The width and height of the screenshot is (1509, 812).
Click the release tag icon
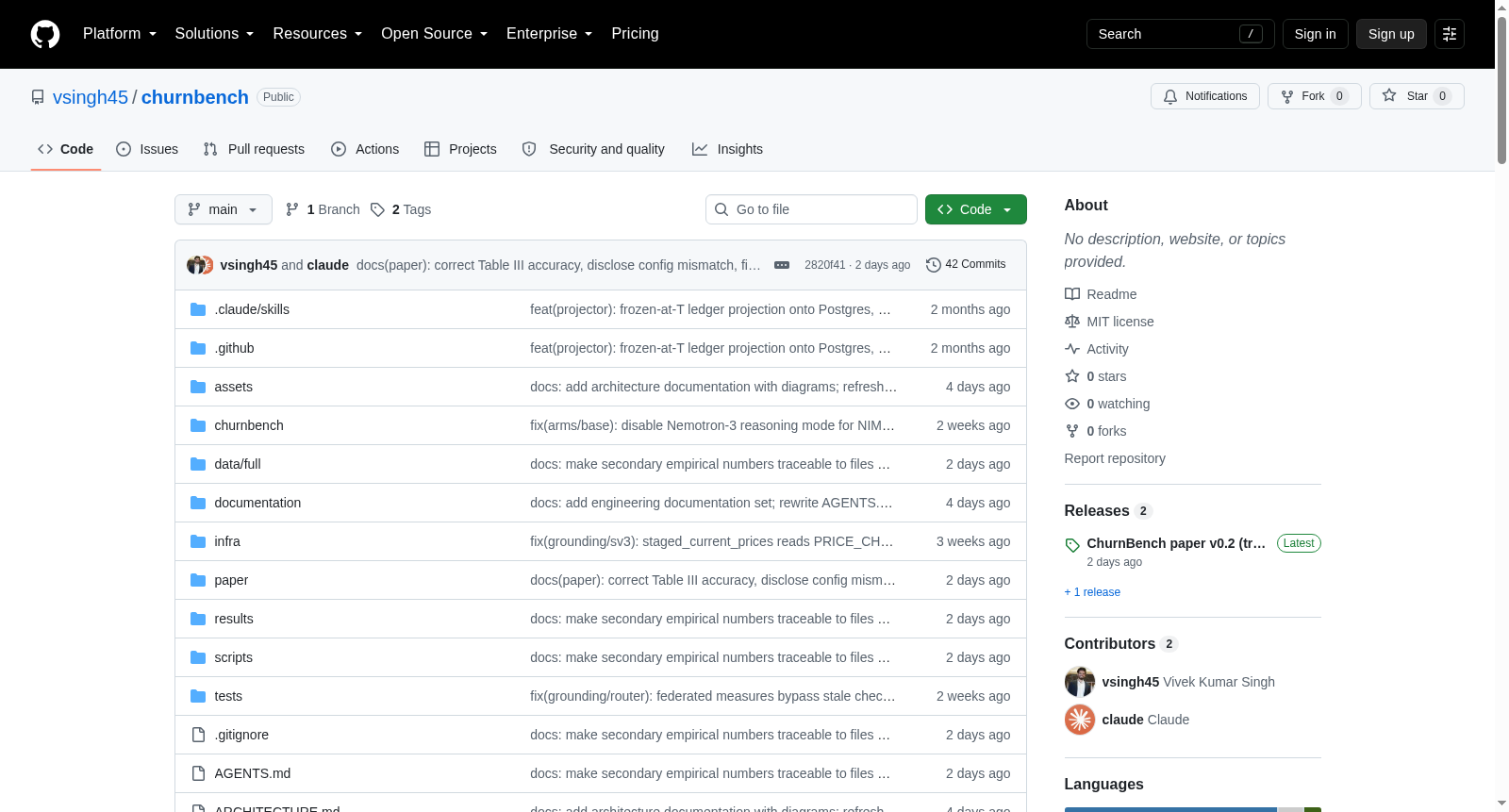(x=1072, y=545)
